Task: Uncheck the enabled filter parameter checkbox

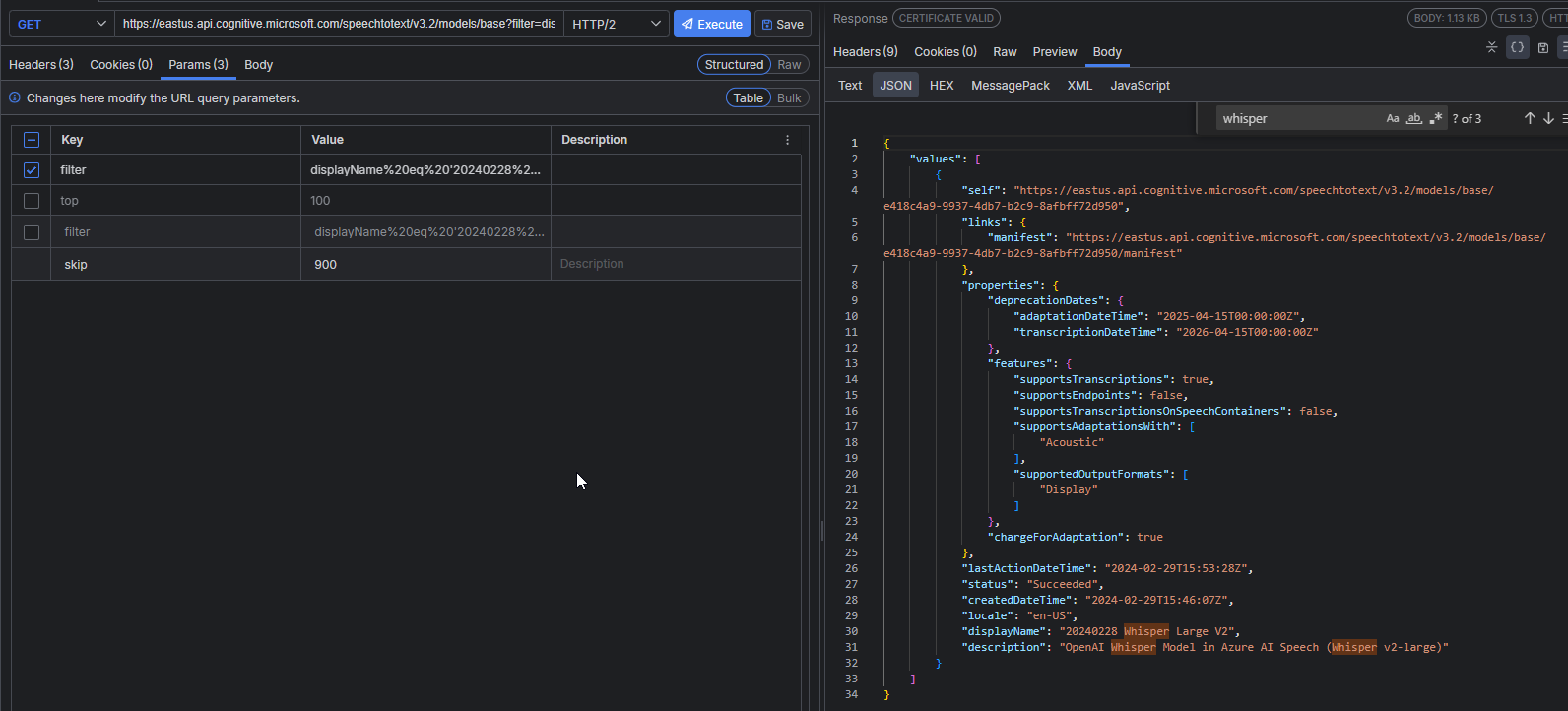Action: click(x=32, y=170)
